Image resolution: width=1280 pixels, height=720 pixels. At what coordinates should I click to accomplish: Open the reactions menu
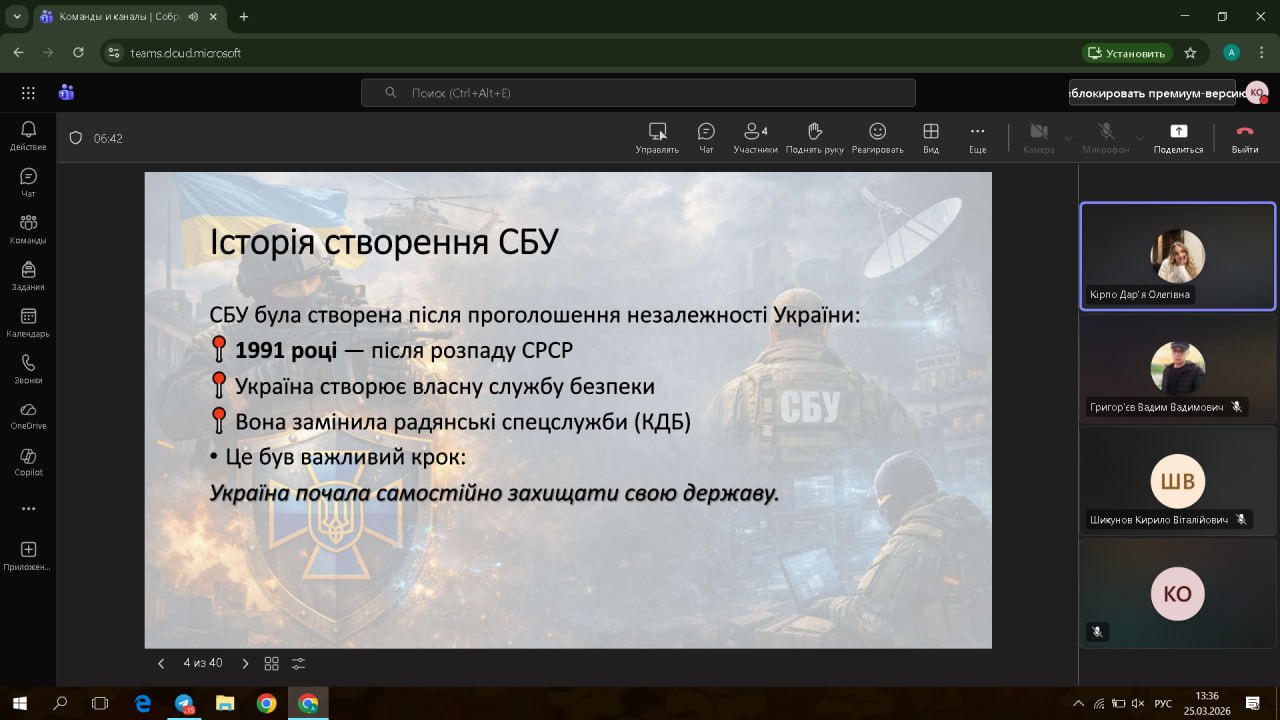tap(877, 137)
